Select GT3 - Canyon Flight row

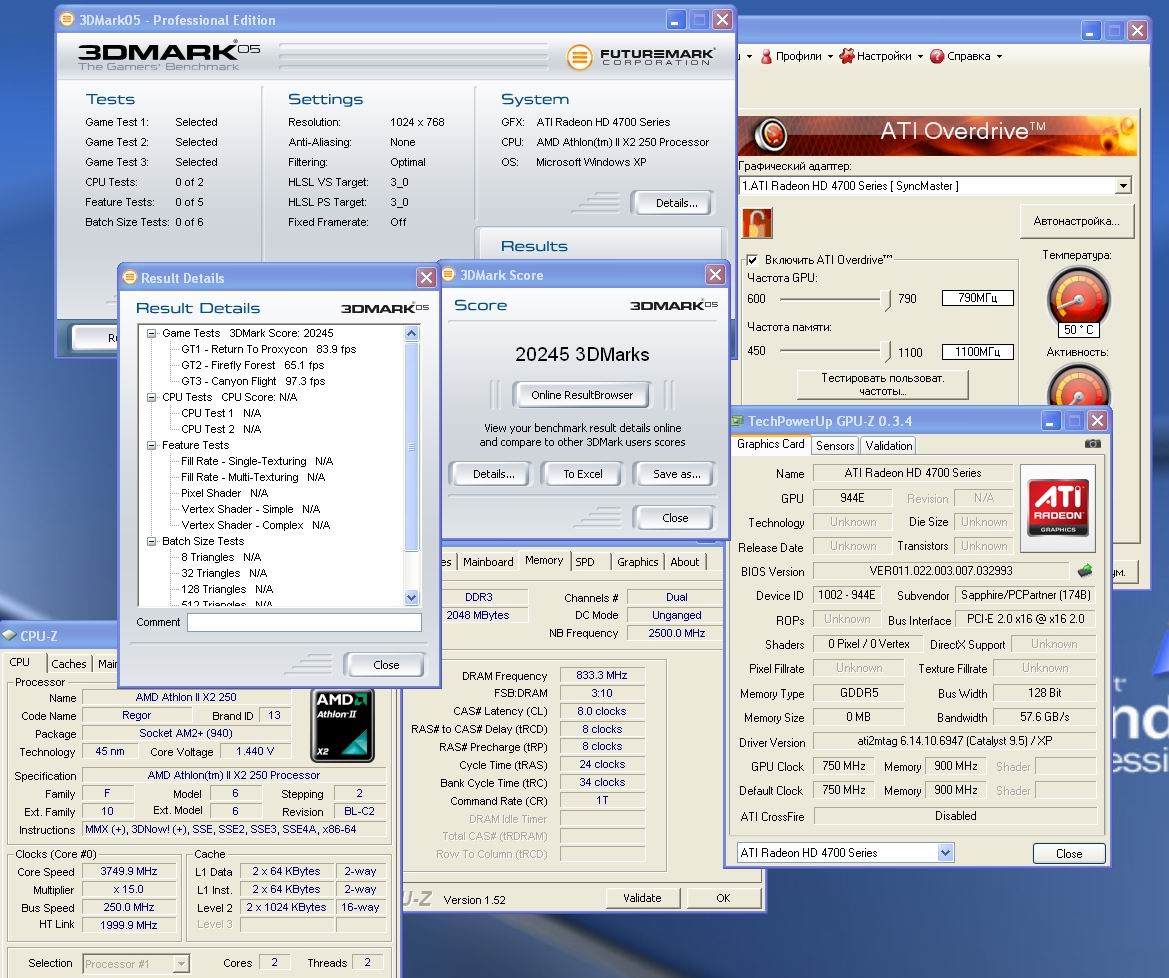point(253,381)
